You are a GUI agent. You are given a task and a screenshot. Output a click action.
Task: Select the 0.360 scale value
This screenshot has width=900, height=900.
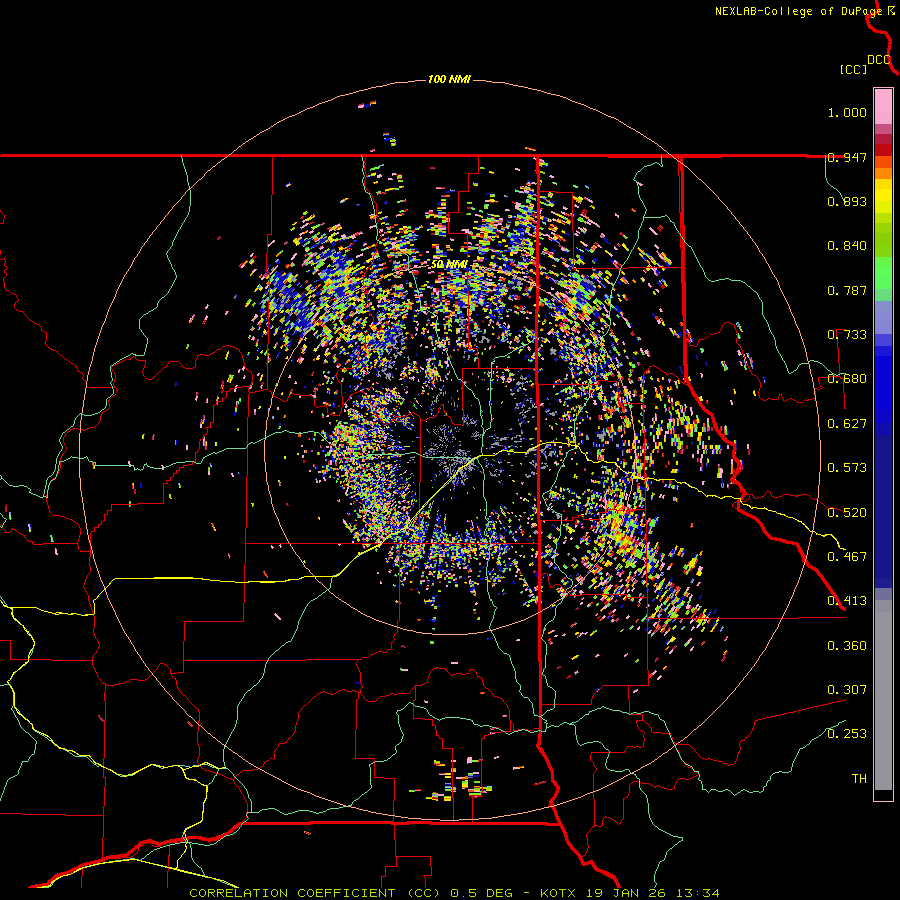pyautogui.click(x=847, y=646)
